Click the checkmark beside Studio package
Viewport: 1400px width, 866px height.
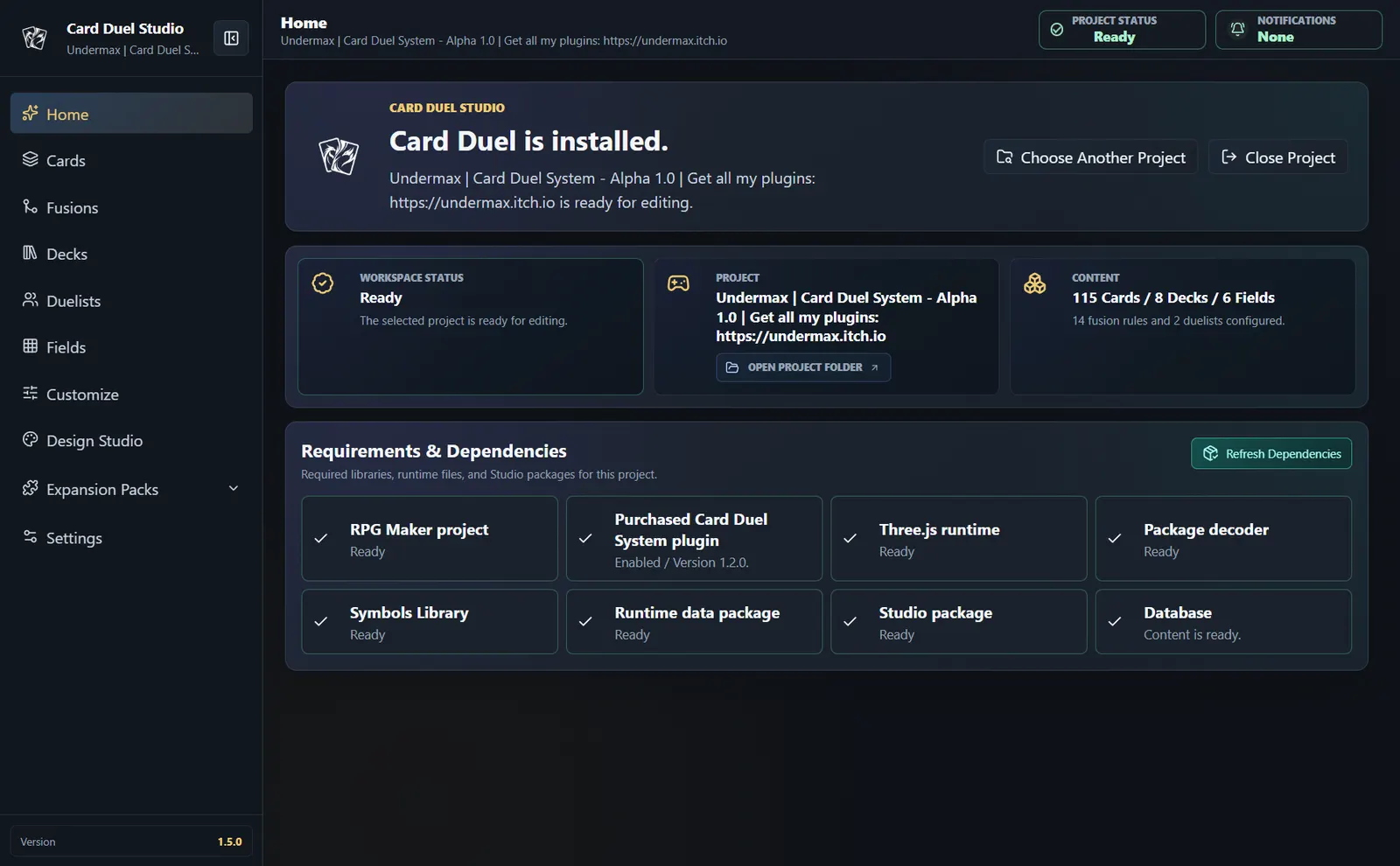click(x=850, y=622)
